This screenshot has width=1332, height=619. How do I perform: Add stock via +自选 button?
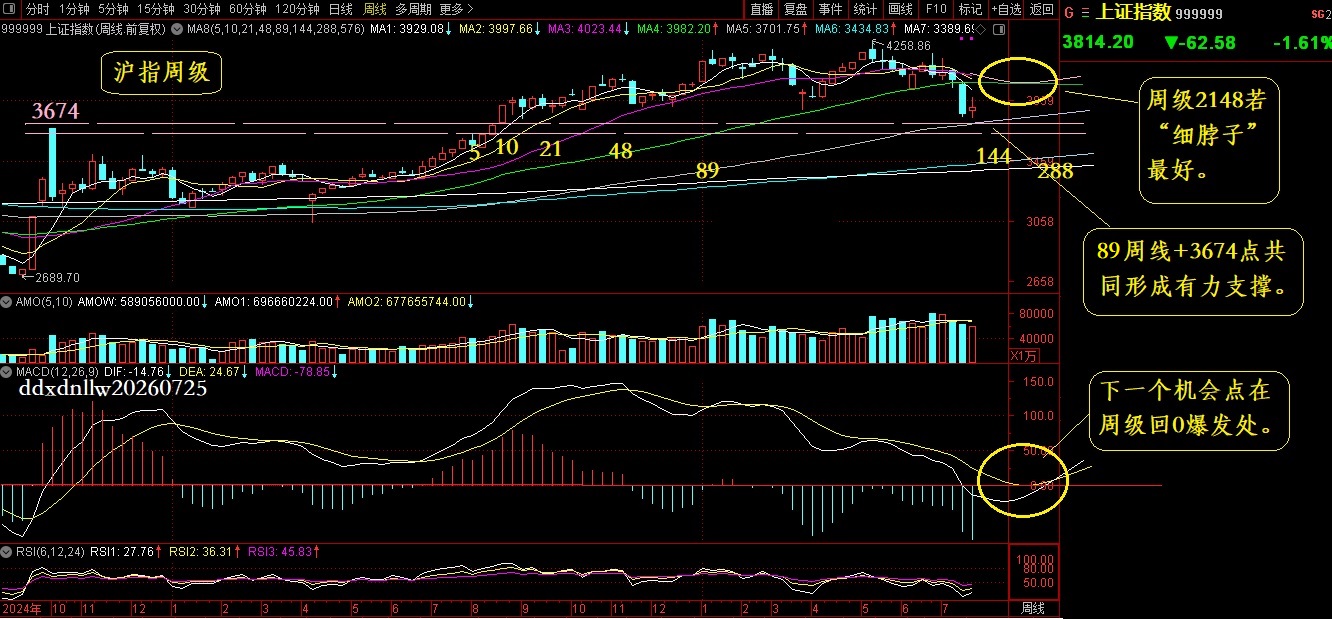1006,9
